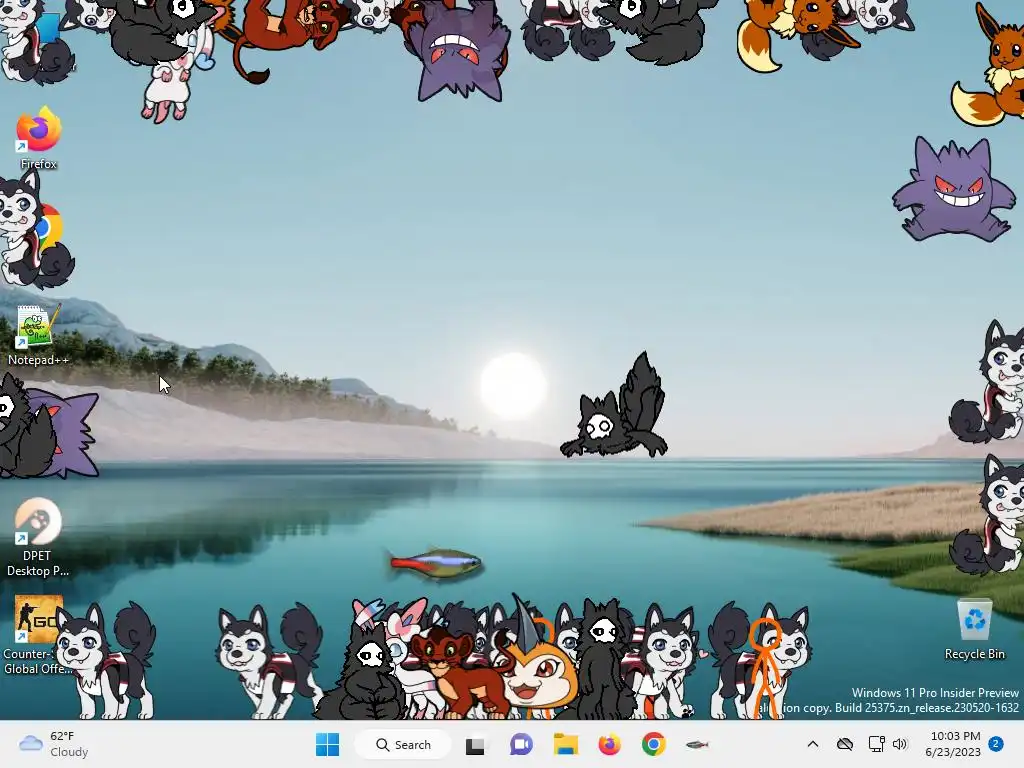Click the taskbar Search box
The width and height of the screenshot is (1024, 768).
[402, 744]
